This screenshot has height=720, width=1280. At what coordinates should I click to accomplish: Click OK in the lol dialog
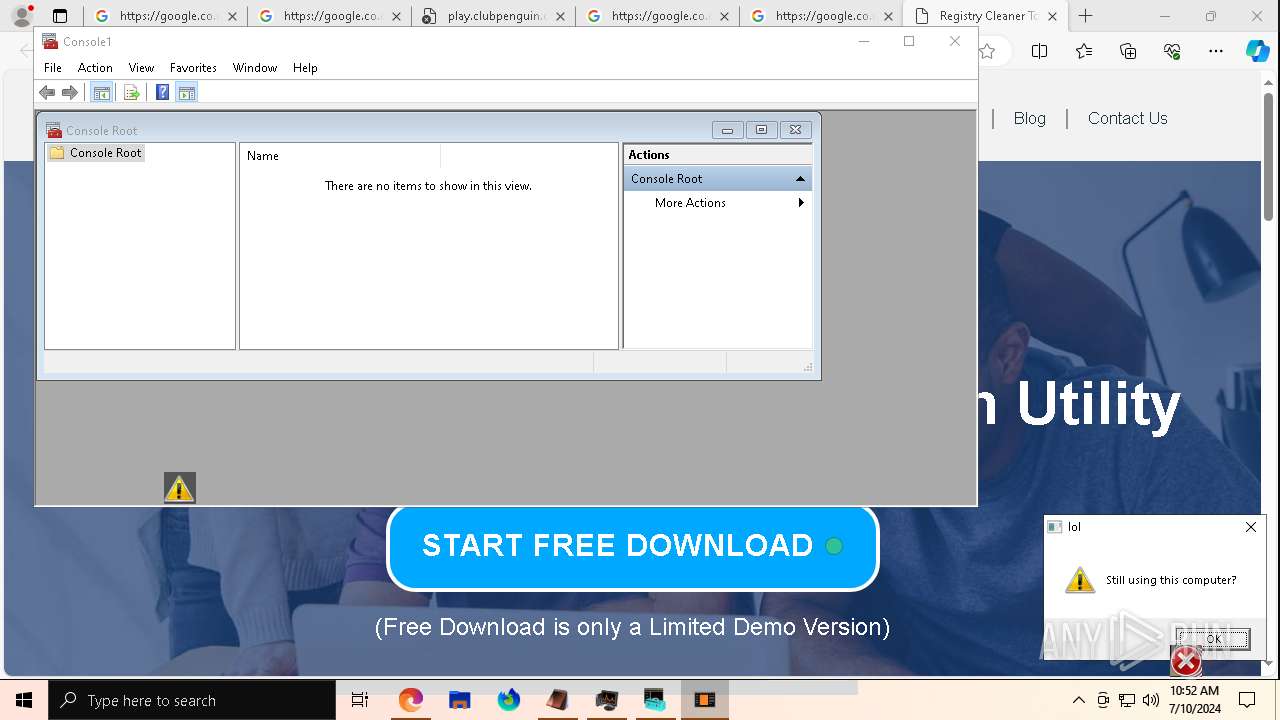1213,639
